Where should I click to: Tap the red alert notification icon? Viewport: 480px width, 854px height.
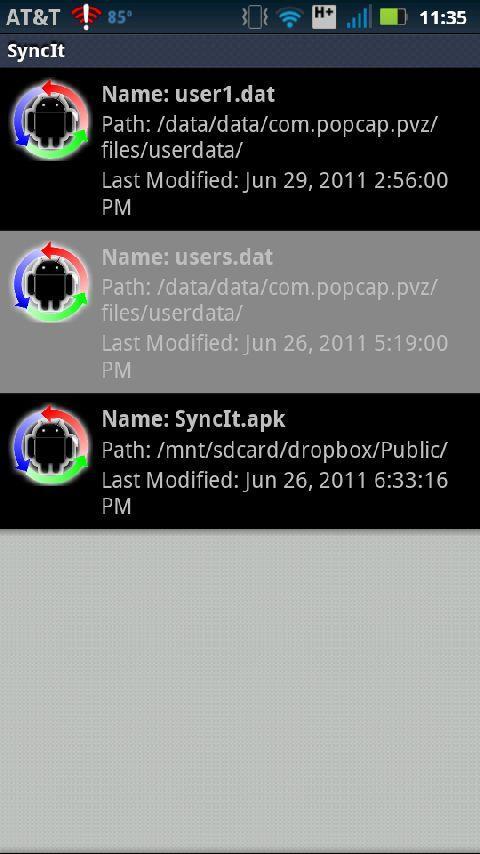[86, 16]
